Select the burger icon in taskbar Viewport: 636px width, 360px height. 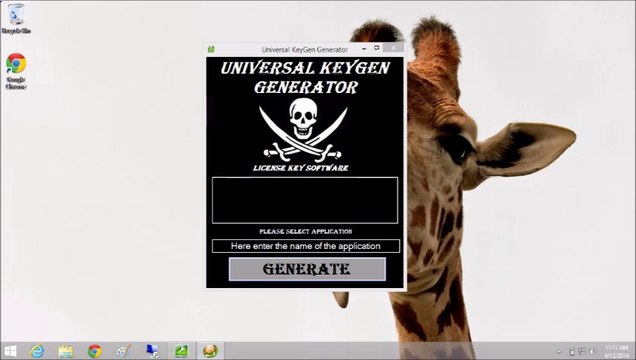point(210,351)
